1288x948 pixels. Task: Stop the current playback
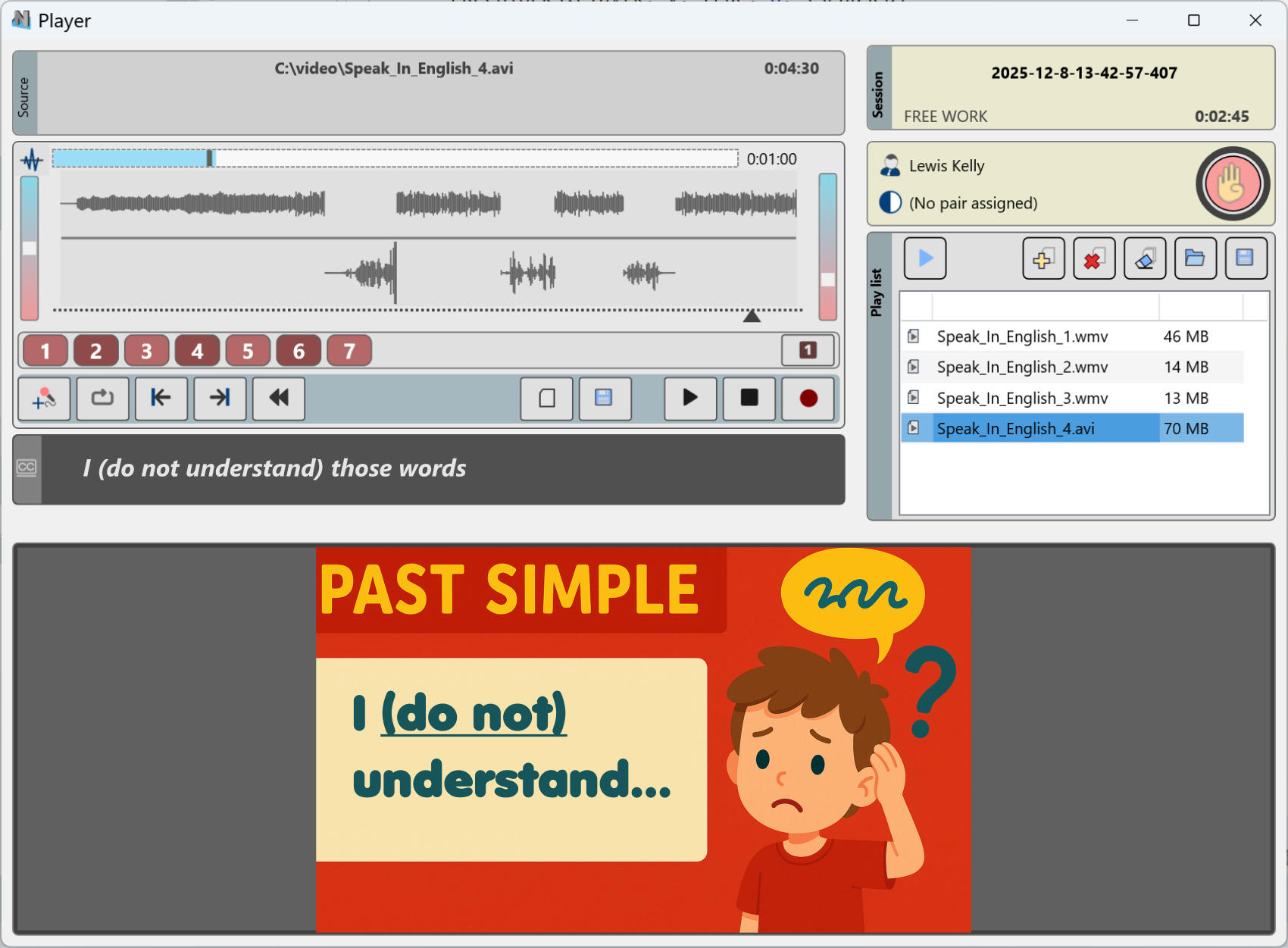pyautogui.click(x=749, y=399)
